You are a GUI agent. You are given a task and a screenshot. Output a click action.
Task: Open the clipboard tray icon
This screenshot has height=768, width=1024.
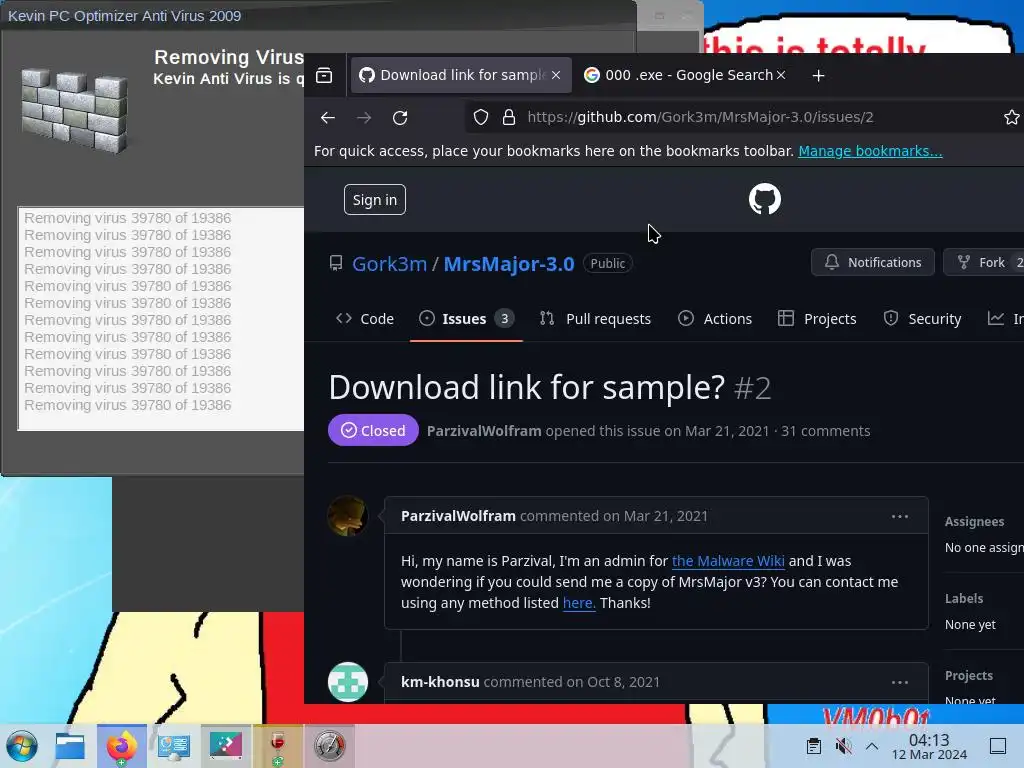[814, 746]
